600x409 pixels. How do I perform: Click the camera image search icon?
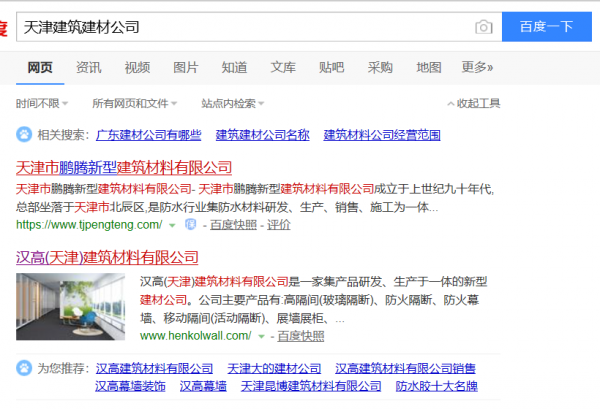(484, 27)
